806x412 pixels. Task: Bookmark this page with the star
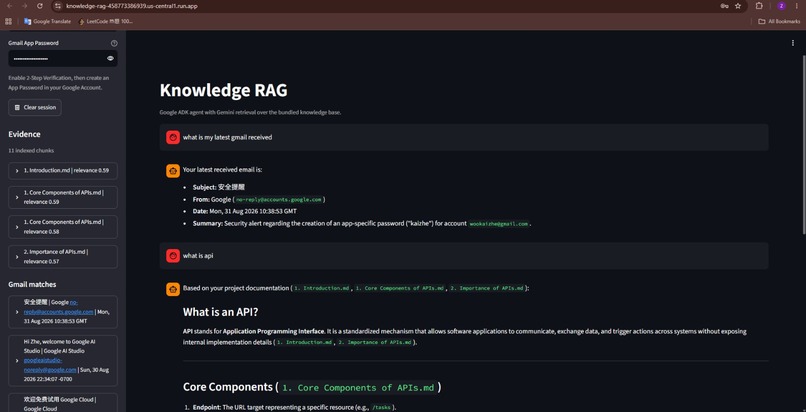click(738, 6)
